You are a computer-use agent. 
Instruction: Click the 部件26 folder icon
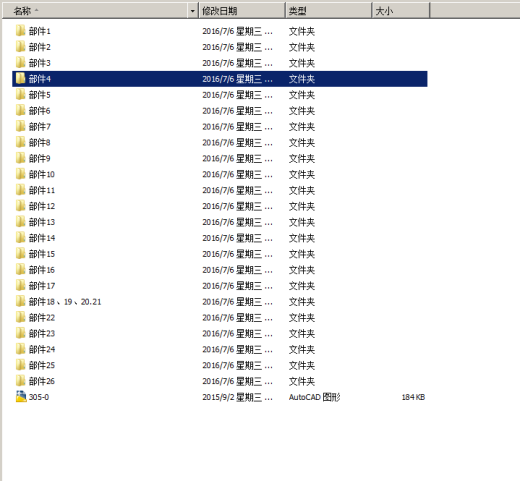(x=20, y=381)
